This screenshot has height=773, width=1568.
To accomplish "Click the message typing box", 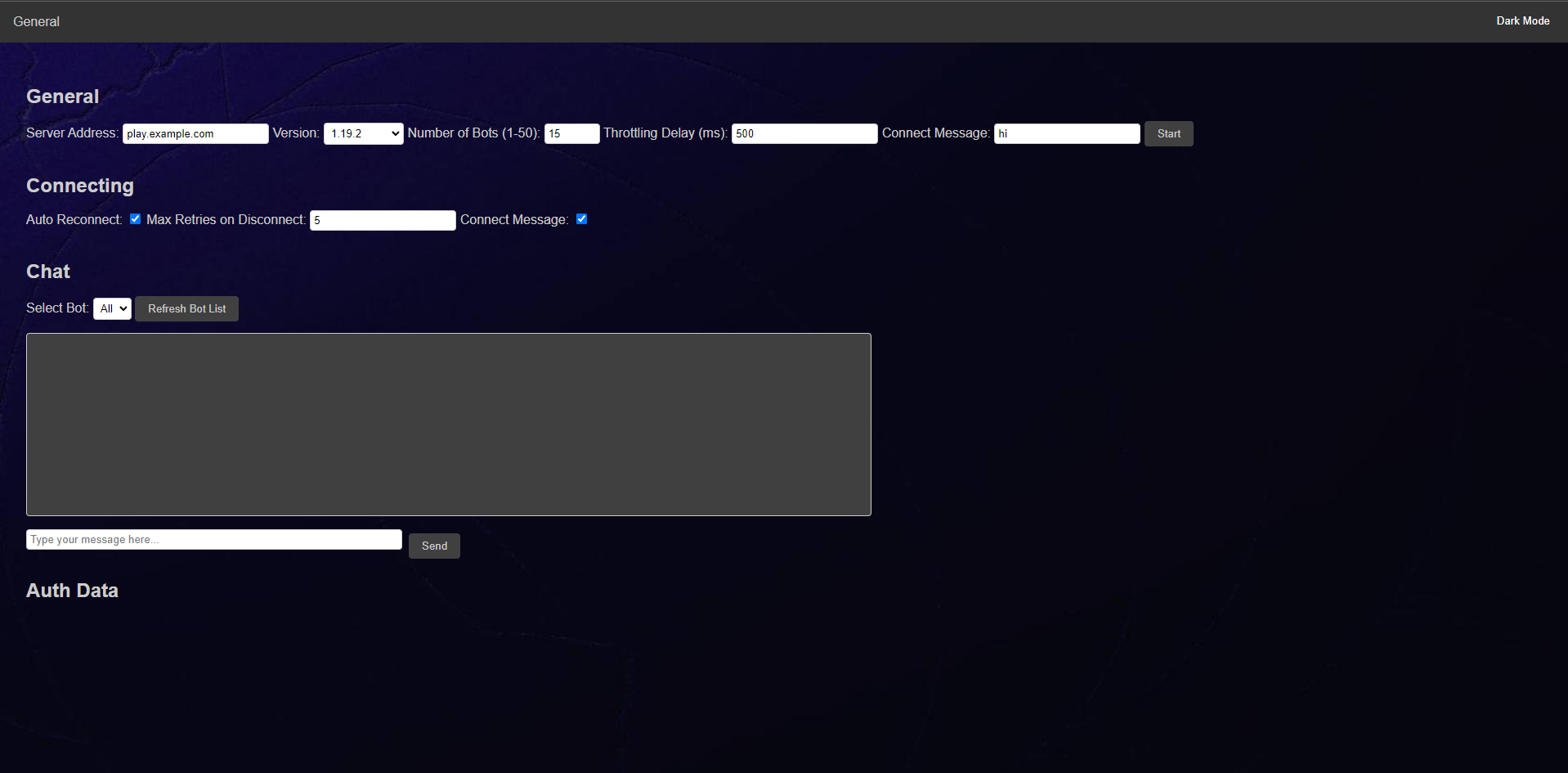I will pos(213,539).
